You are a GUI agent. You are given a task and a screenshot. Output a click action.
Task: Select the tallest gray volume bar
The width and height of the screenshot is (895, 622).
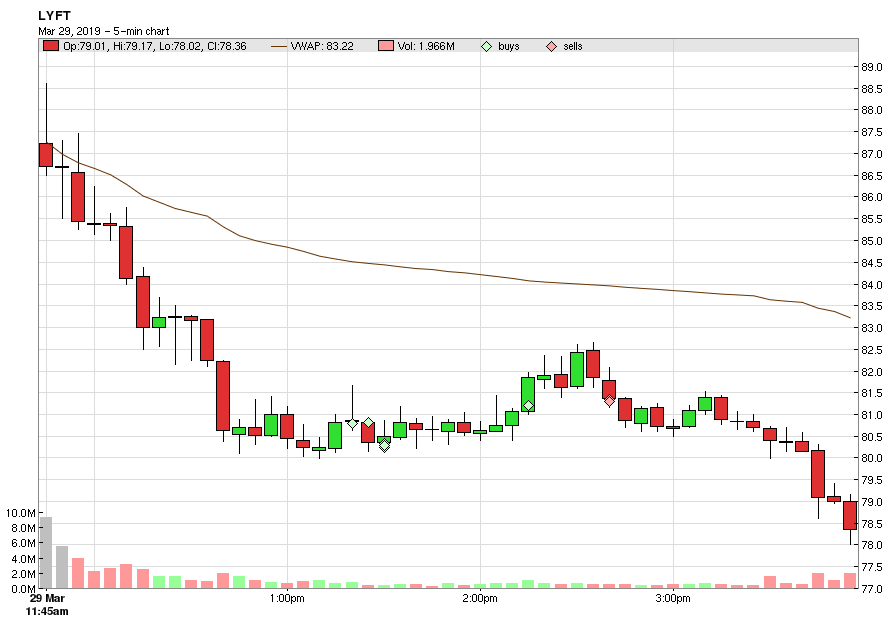pyautogui.click(x=45, y=552)
